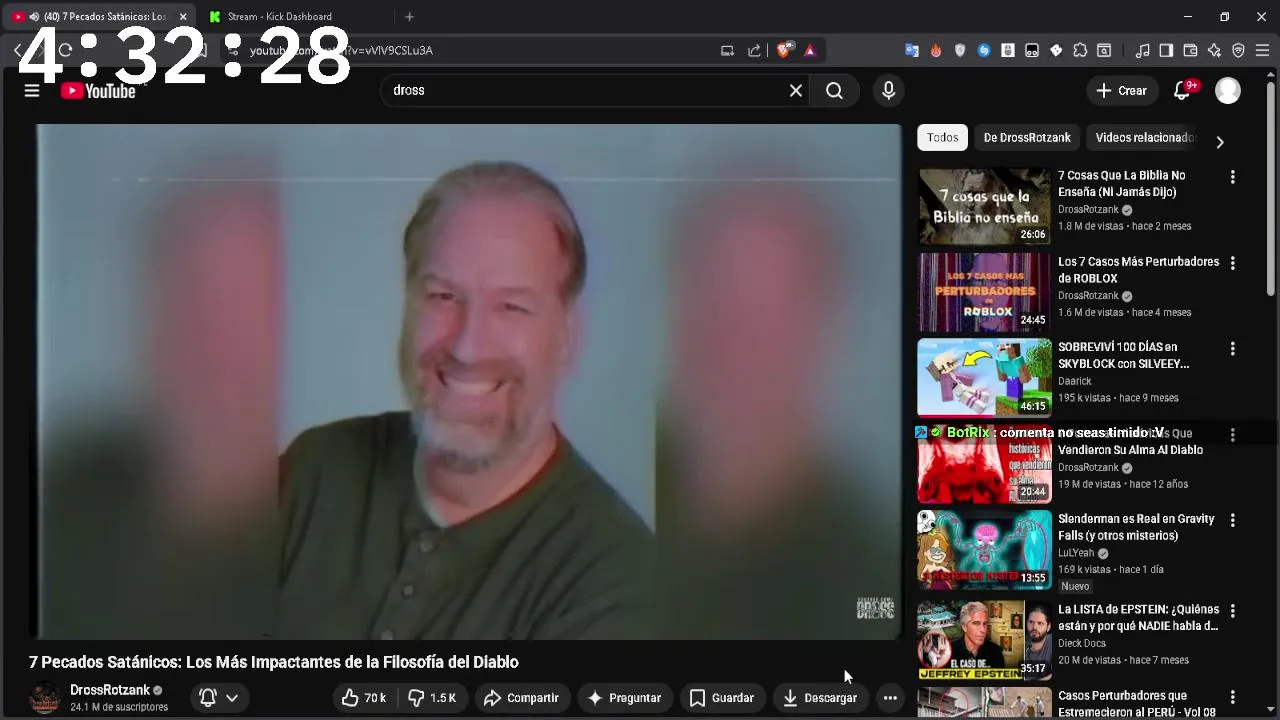Expand subscription notification options chevron
1280x720 pixels.
(x=232, y=698)
